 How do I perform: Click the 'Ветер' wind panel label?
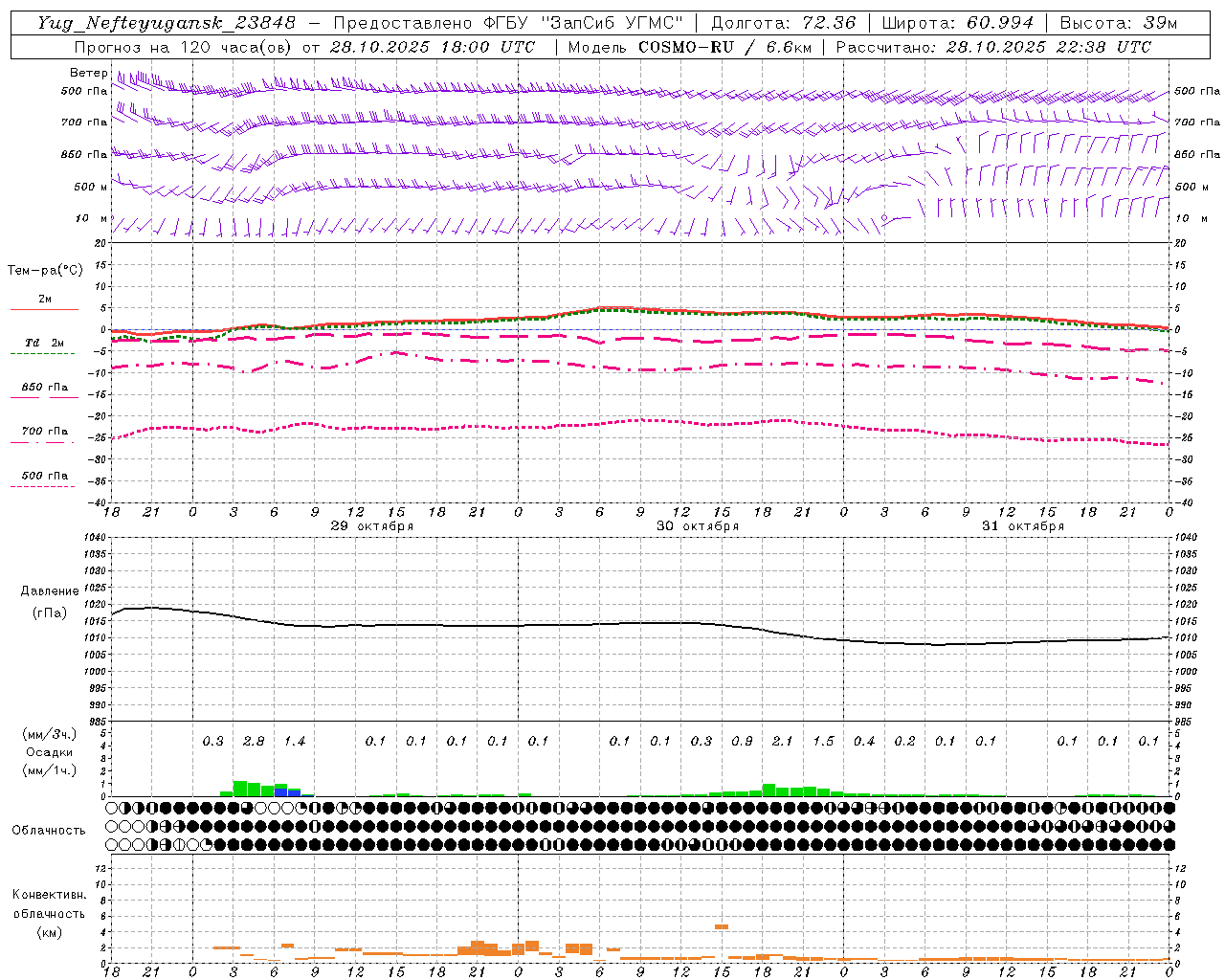88,73
